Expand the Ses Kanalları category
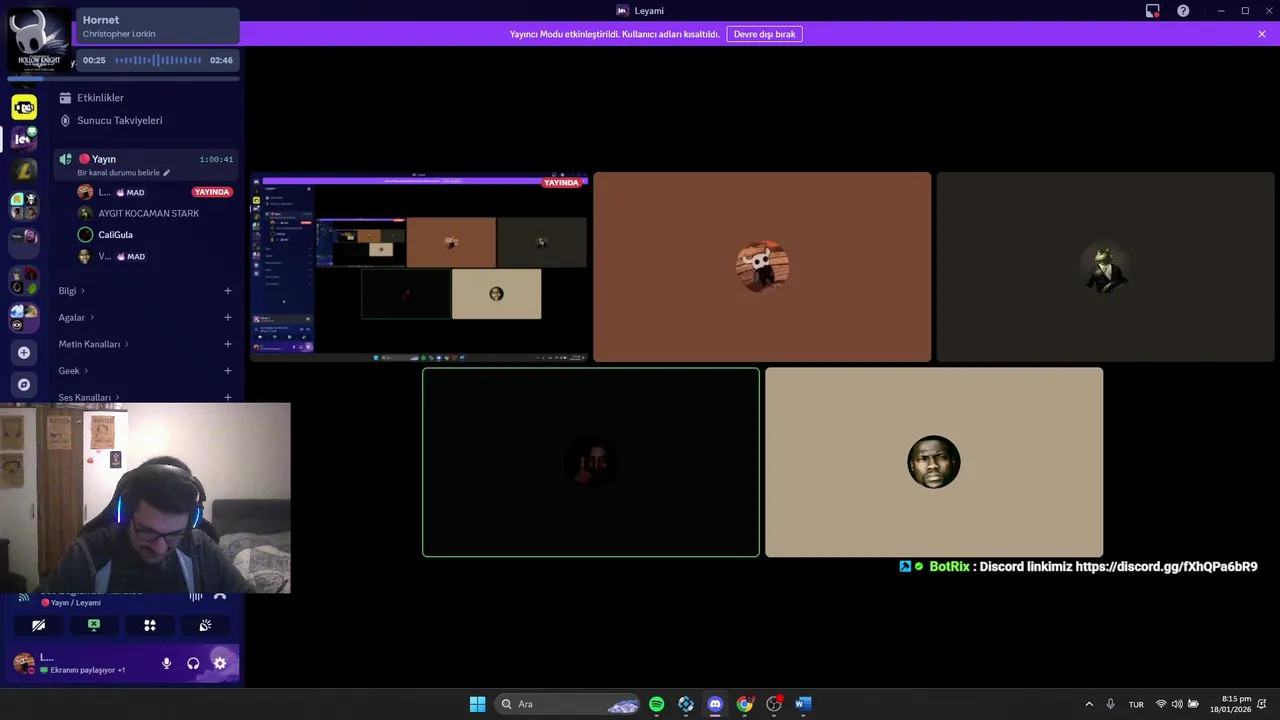 [x=89, y=397]
